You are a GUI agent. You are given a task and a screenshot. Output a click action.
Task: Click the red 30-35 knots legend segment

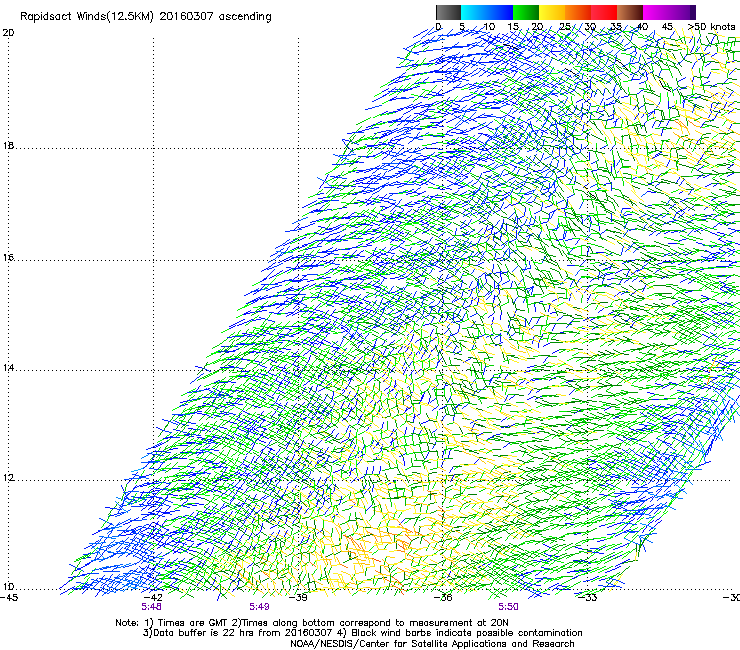click(604, 12)
